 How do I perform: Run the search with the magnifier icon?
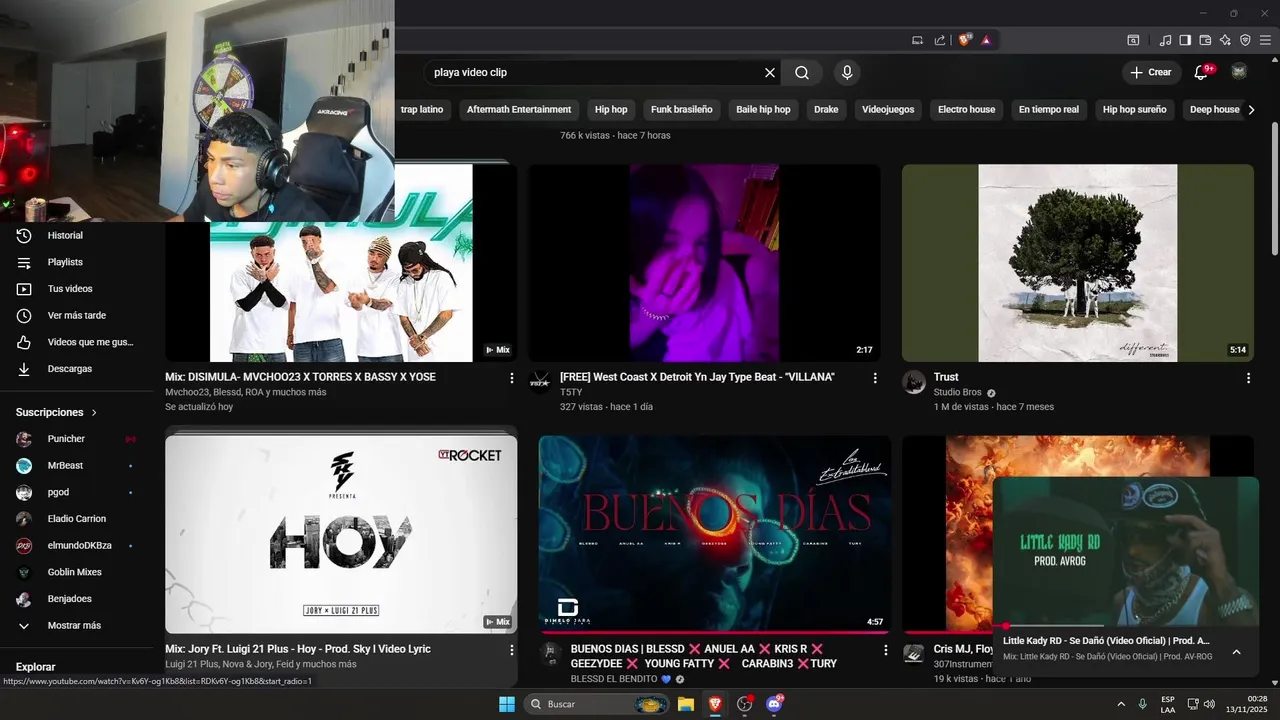coord(802,72)
